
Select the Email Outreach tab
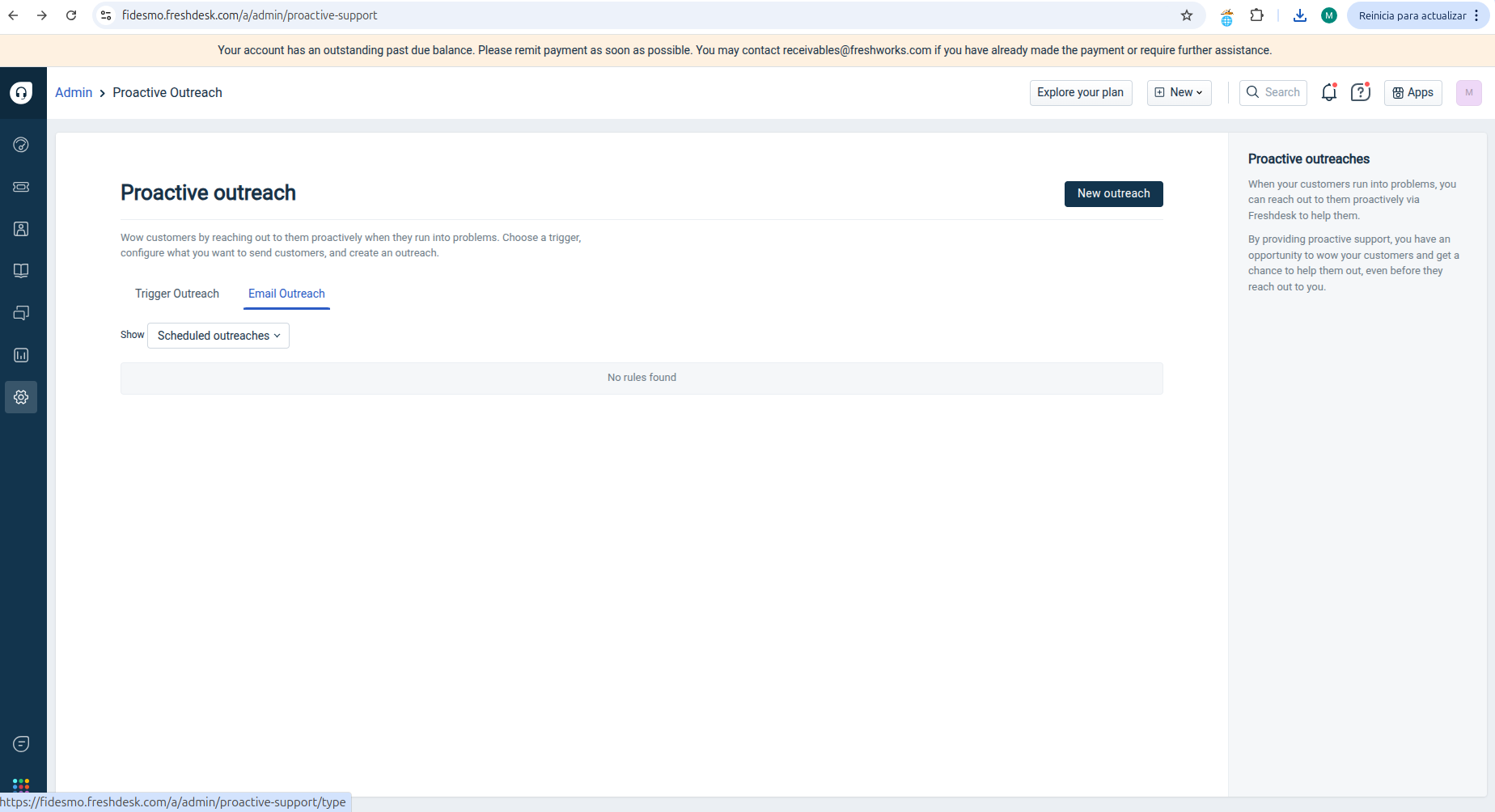click(286, 294)
